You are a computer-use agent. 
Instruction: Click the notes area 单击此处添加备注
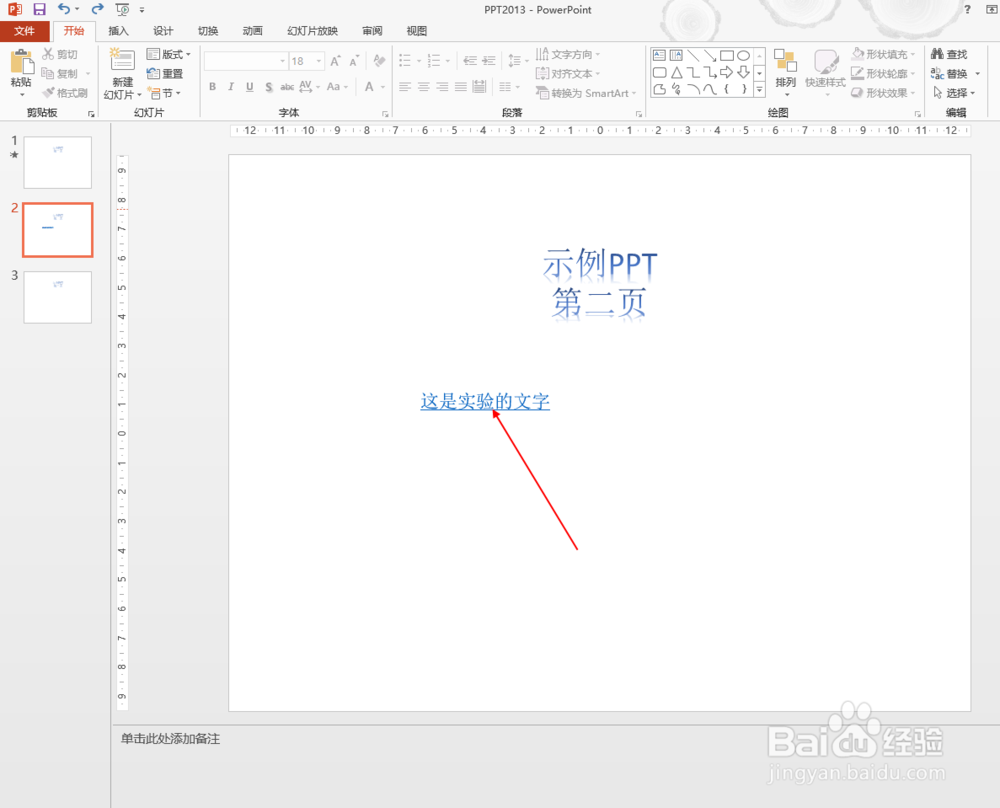coord(170,738)
